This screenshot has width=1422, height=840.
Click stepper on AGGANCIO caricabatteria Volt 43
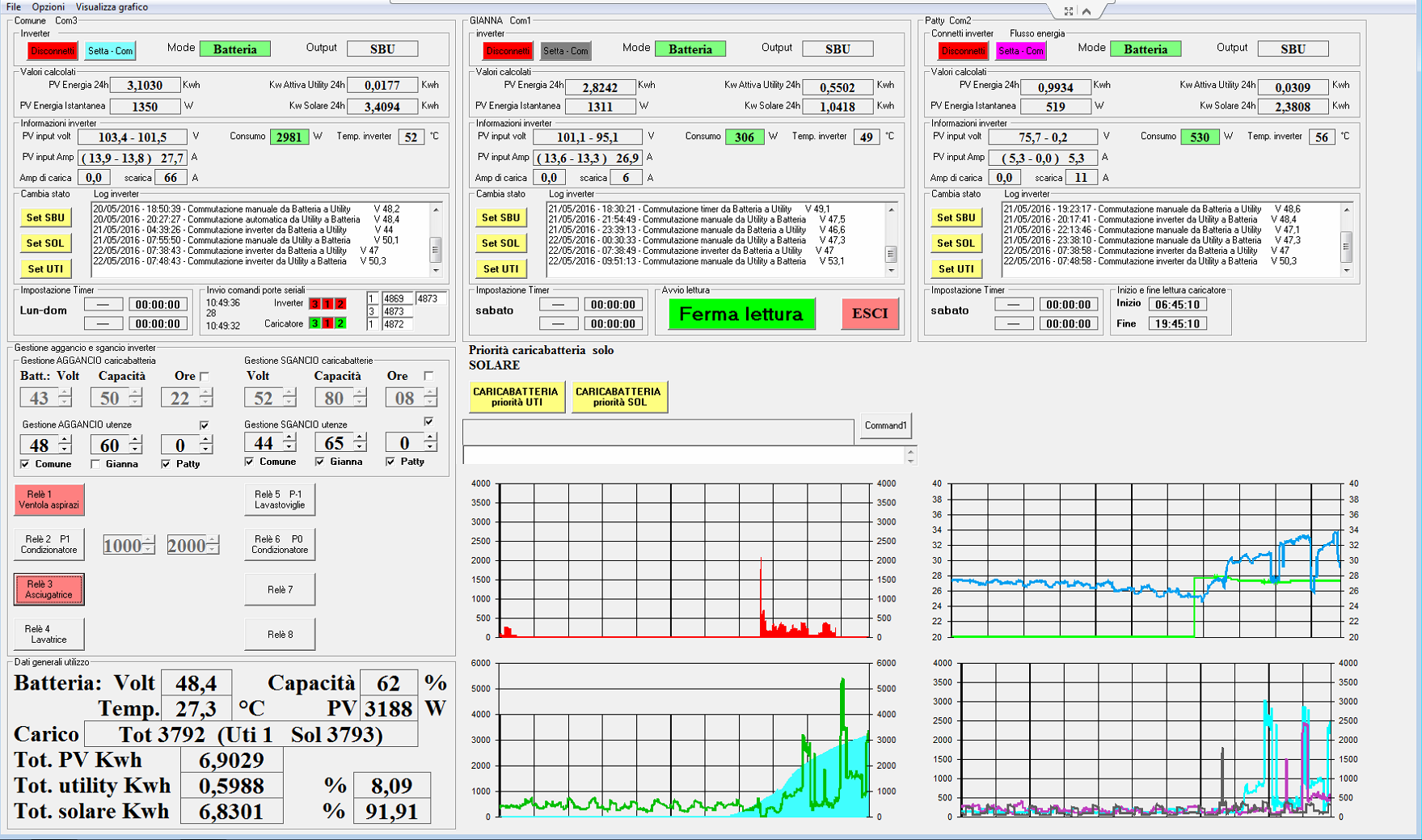[x=65, y=398]
